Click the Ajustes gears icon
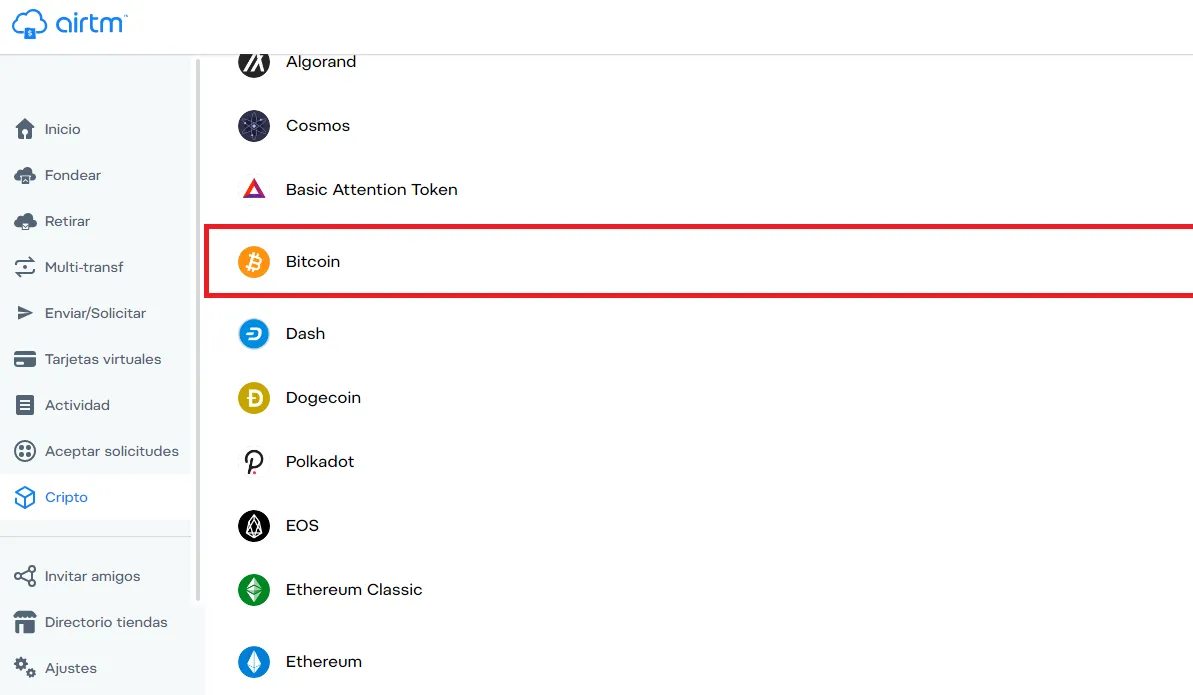Screen dimensions: 1193x695 [x=24, y=668]
